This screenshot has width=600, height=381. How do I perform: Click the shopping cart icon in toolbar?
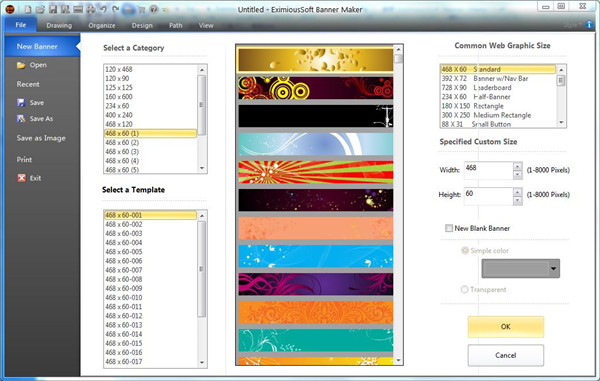[x=142, y=10]
